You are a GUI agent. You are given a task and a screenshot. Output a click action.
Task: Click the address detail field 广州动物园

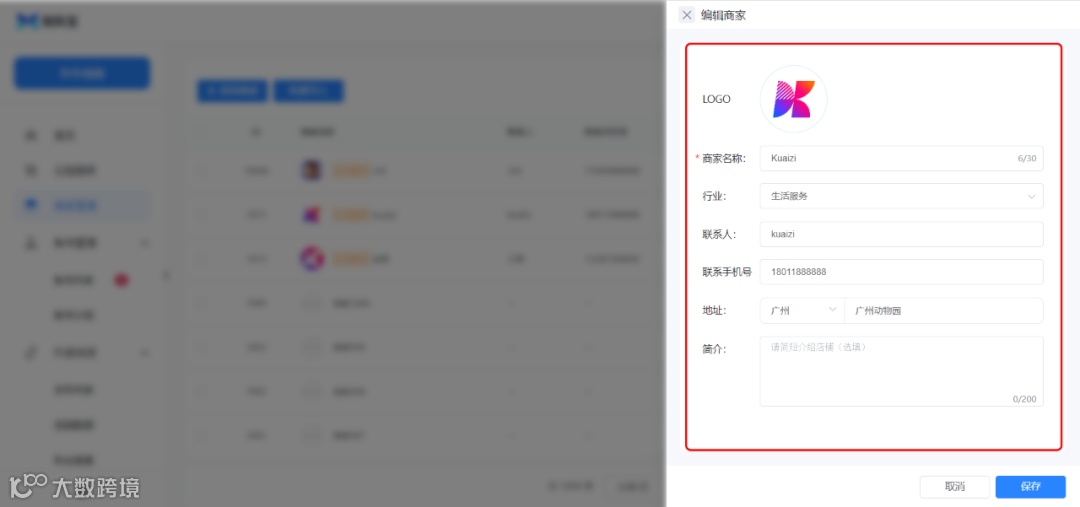944,311
